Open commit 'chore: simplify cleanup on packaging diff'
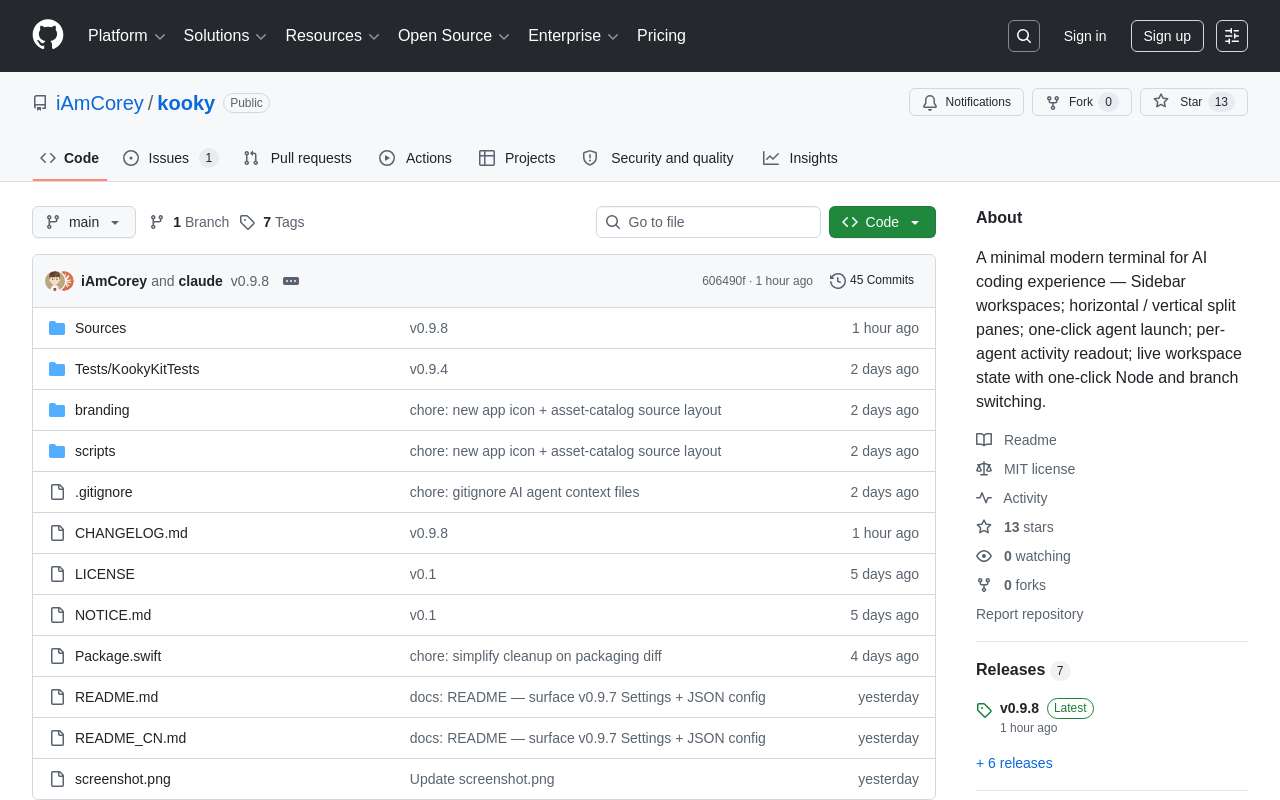This screenshot has height=800, width=1280. pos(536,656)
